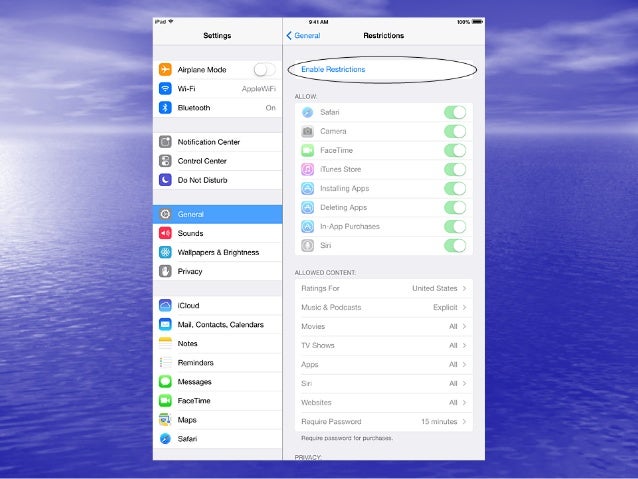Toggle the Siri allow switch

[455, 245]
